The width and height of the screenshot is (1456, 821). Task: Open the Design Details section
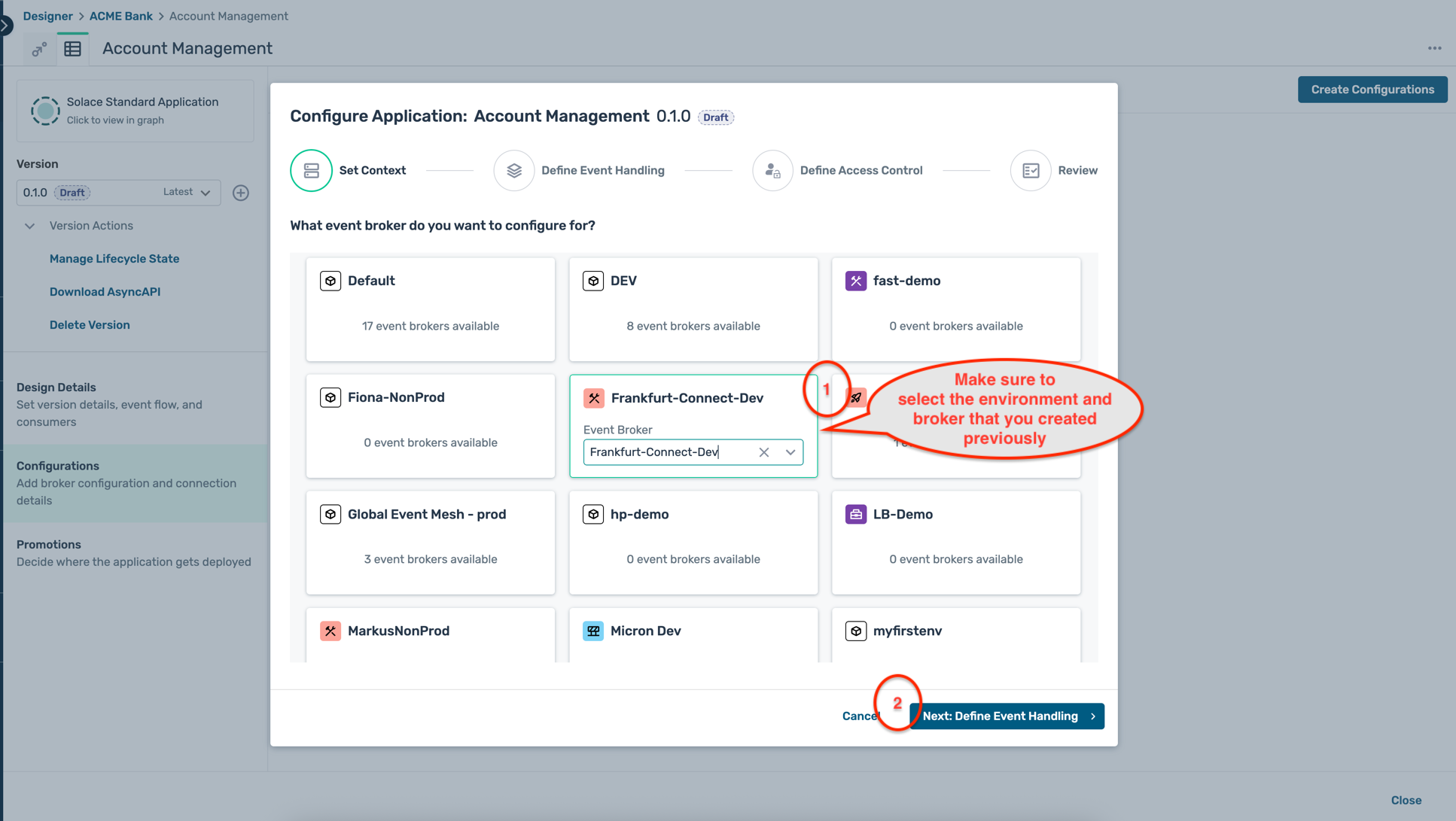[56, 388]
